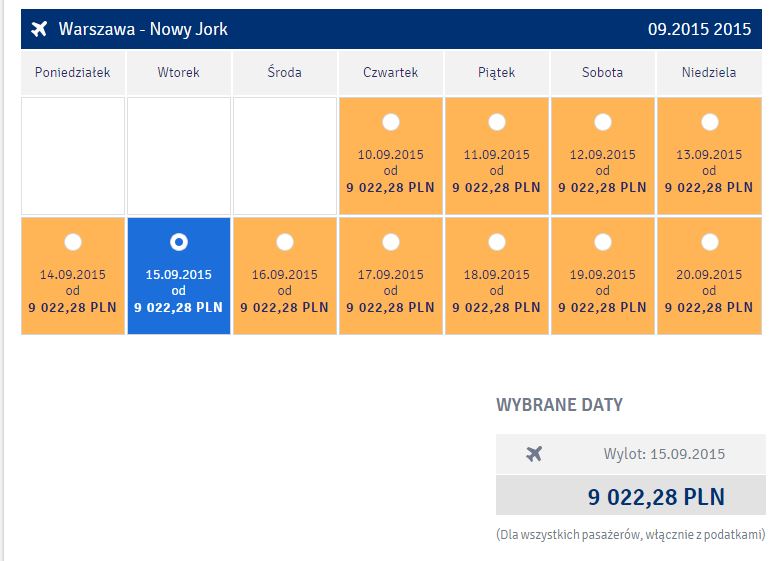Select the 20.09.2015 radio button

tap(710, 242)
